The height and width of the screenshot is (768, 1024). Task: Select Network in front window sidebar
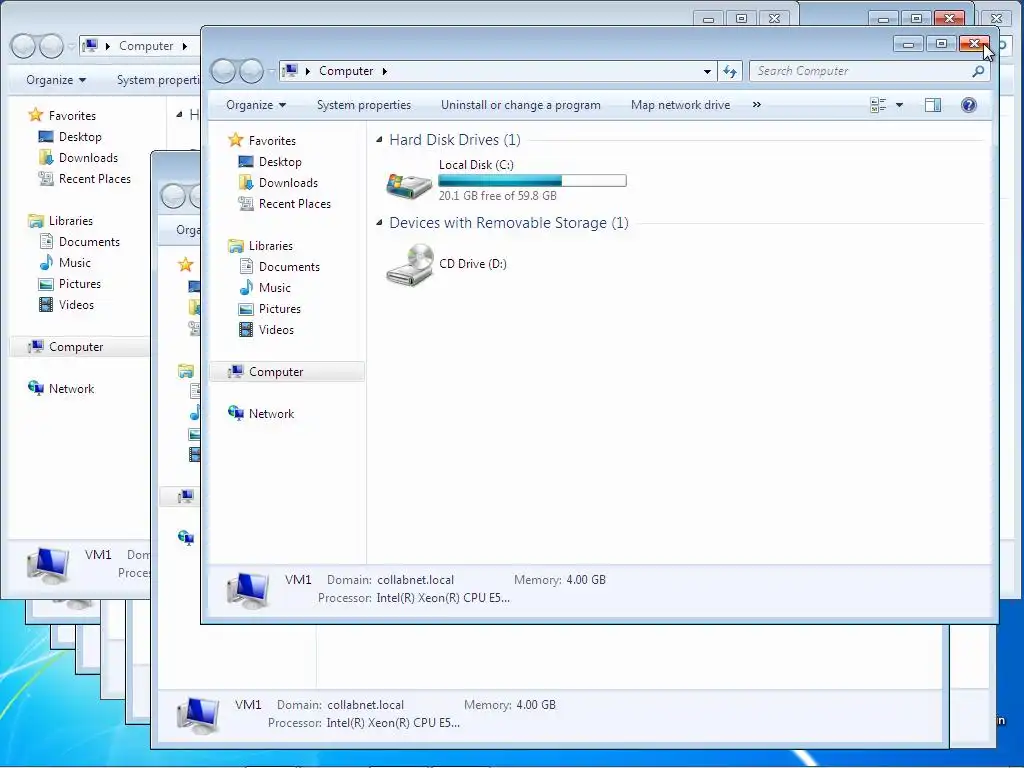tap(271, 413)
